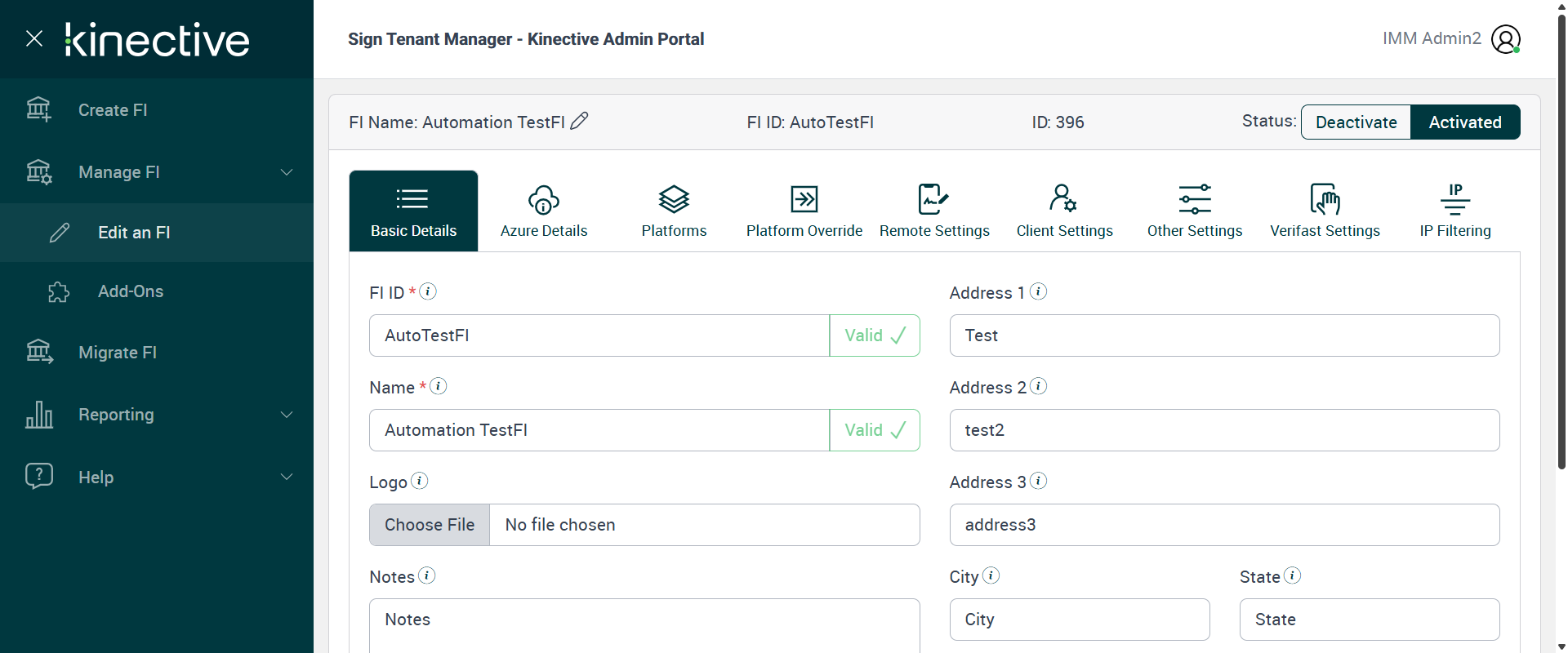The image size is (1568, 653).
Task: Click the info icon beside Notes label
Action: coord(426,575)
